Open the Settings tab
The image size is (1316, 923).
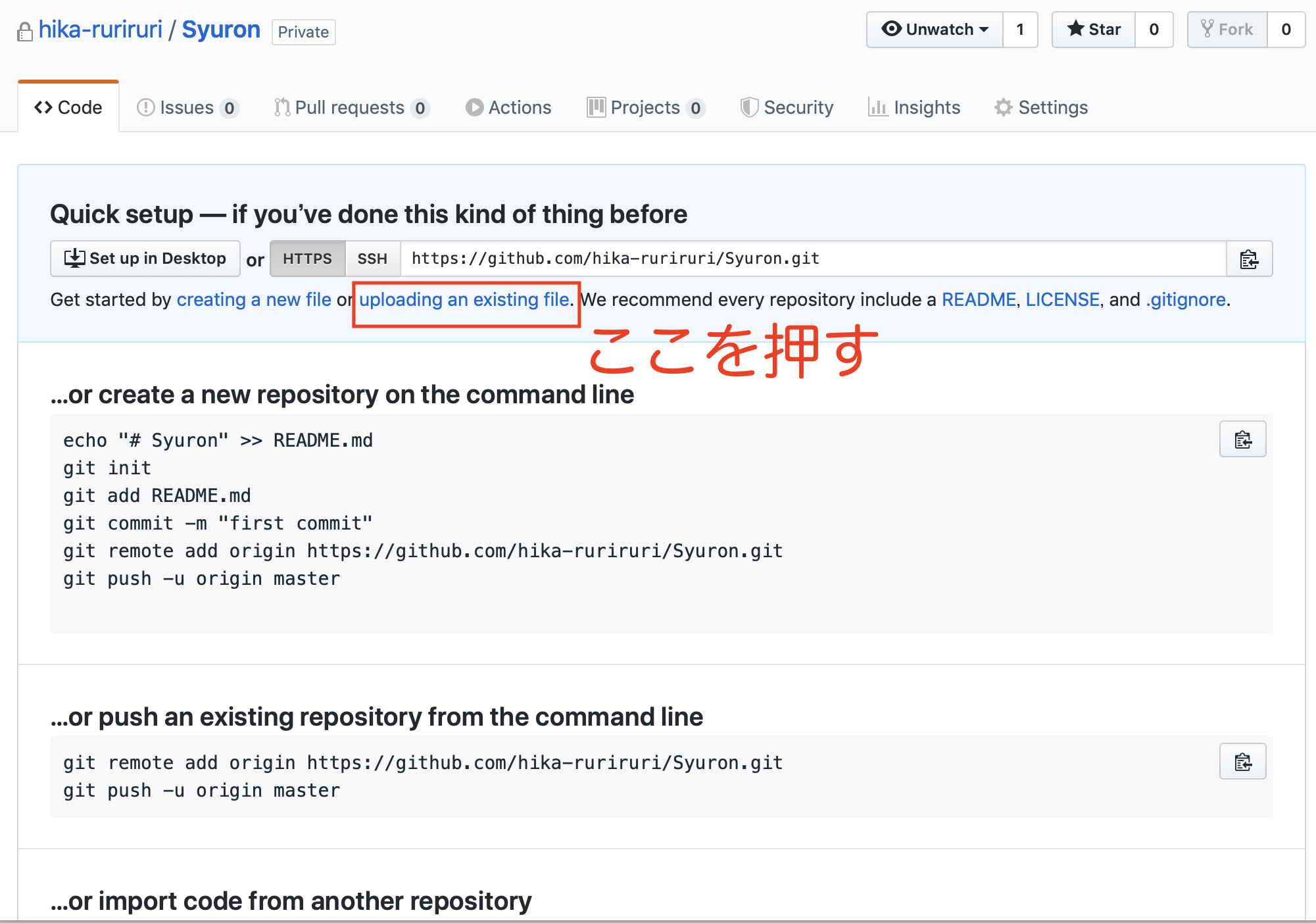pos(1040,107)
